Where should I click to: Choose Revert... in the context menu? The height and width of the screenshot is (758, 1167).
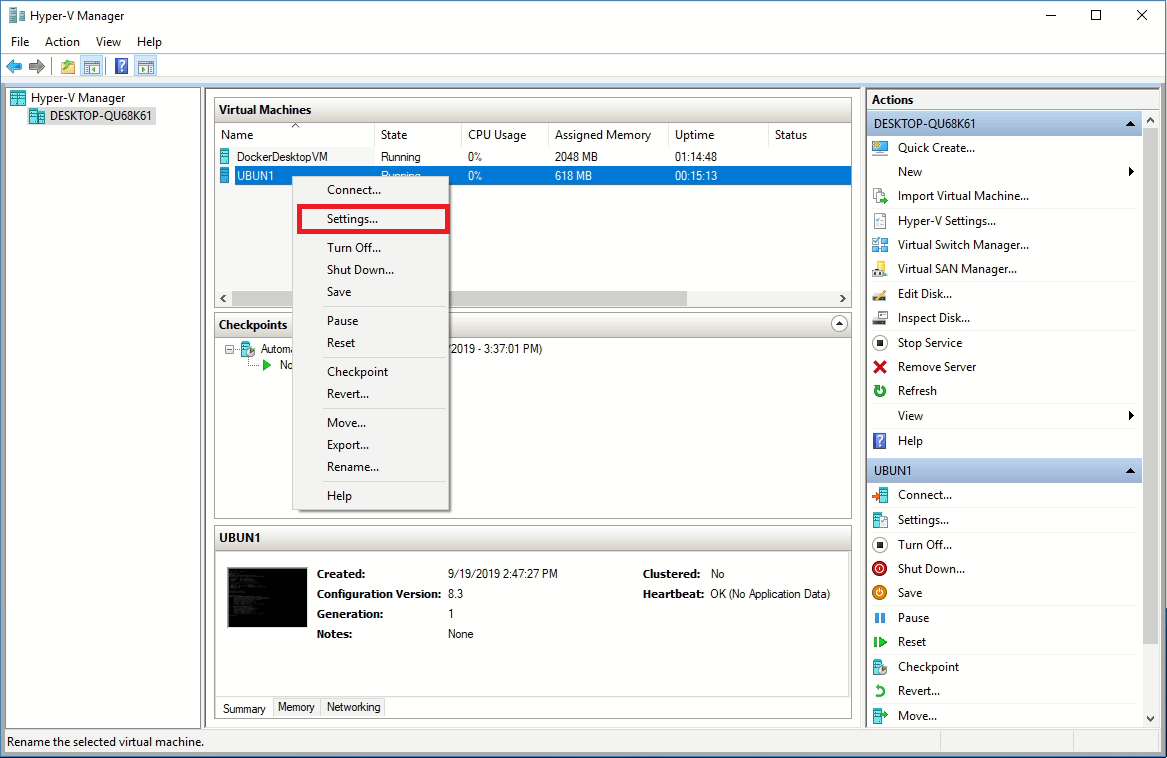point(373,394)
